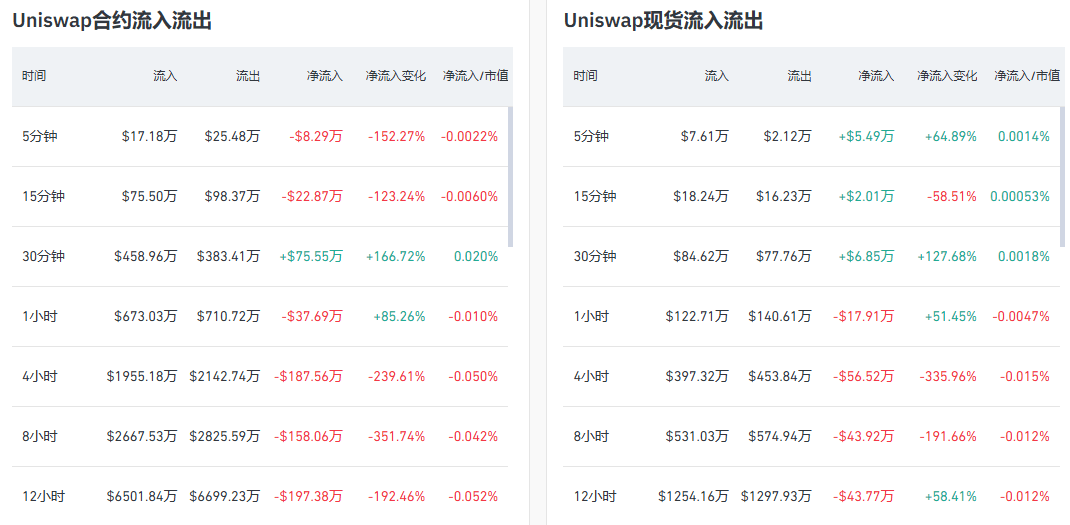The image size is (1070, 525).
Task: Click the -351.74% change value
Action: (x=396, y=437)
